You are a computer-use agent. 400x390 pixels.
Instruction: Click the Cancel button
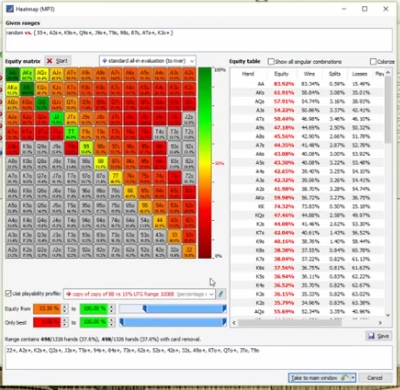[x=374, y=378]
